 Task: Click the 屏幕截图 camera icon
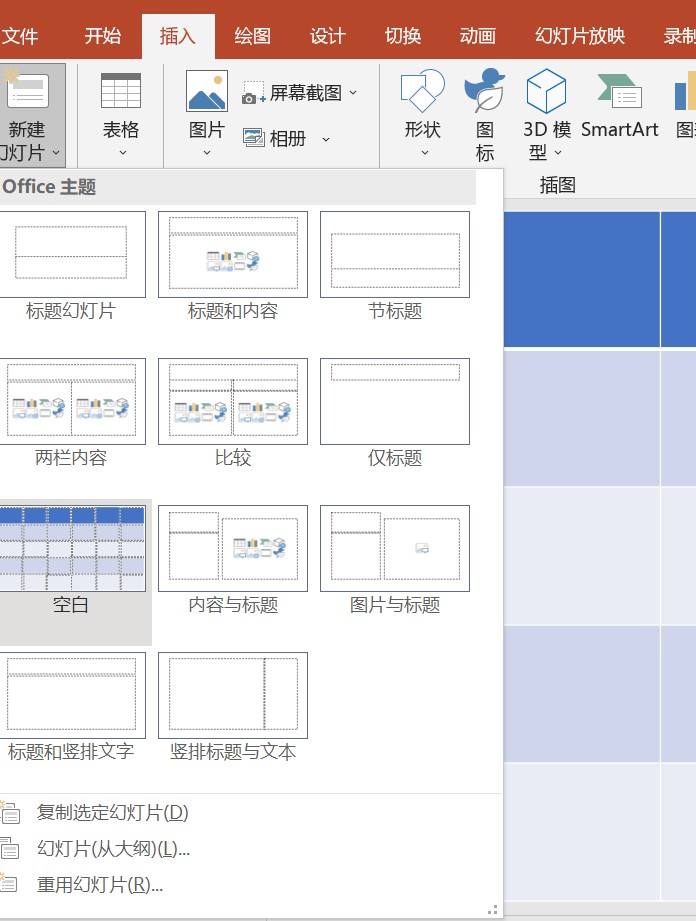[254, 93]
